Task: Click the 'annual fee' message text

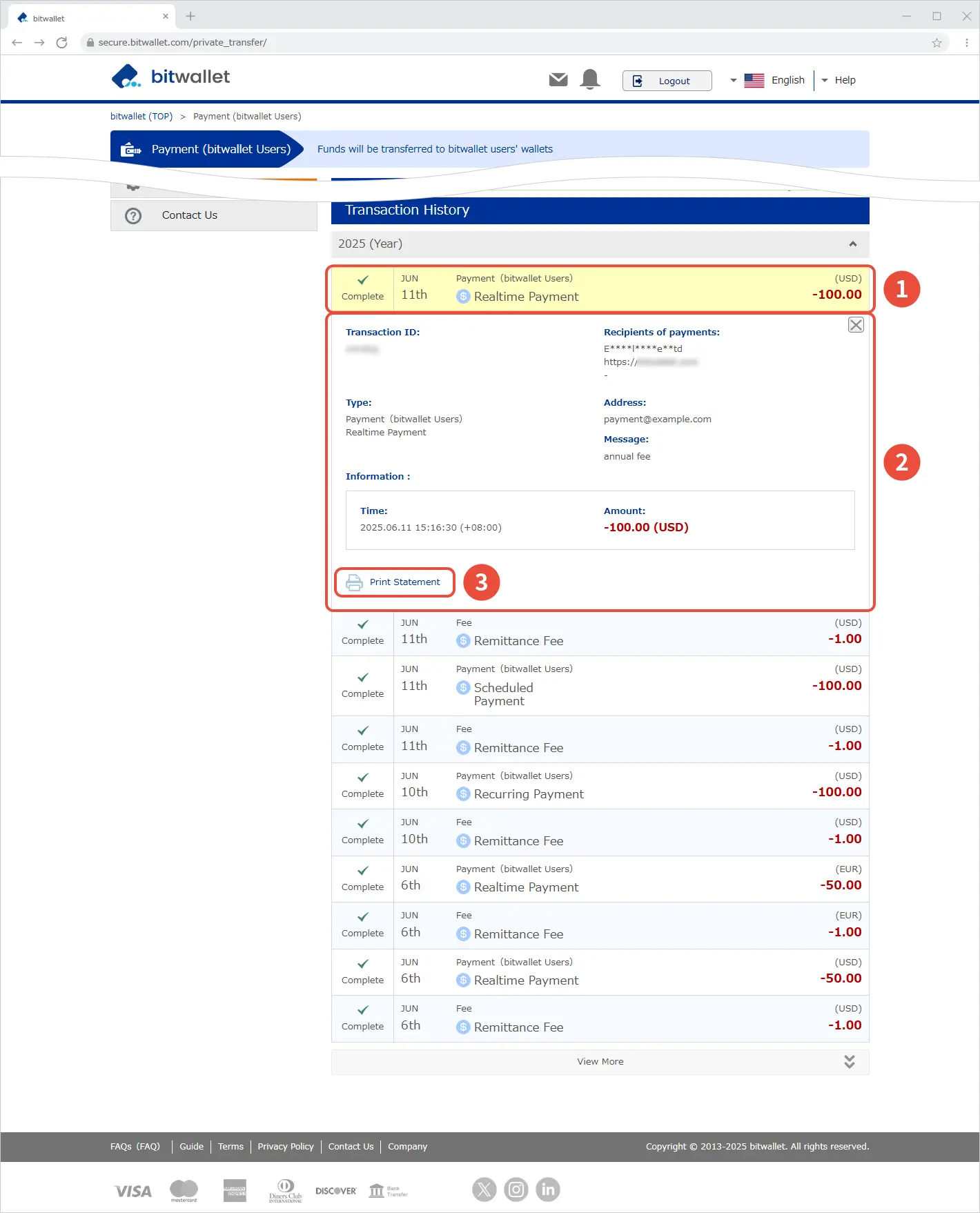Action: point(627,457)
